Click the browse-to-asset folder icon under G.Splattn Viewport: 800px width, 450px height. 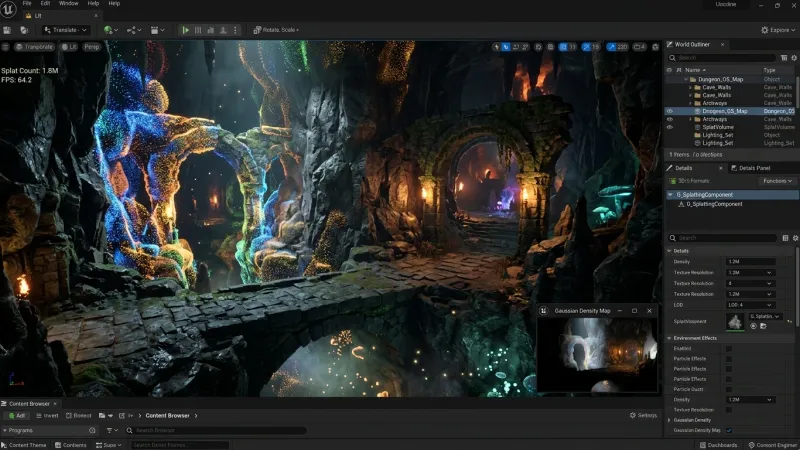click(x=763, y=326)
